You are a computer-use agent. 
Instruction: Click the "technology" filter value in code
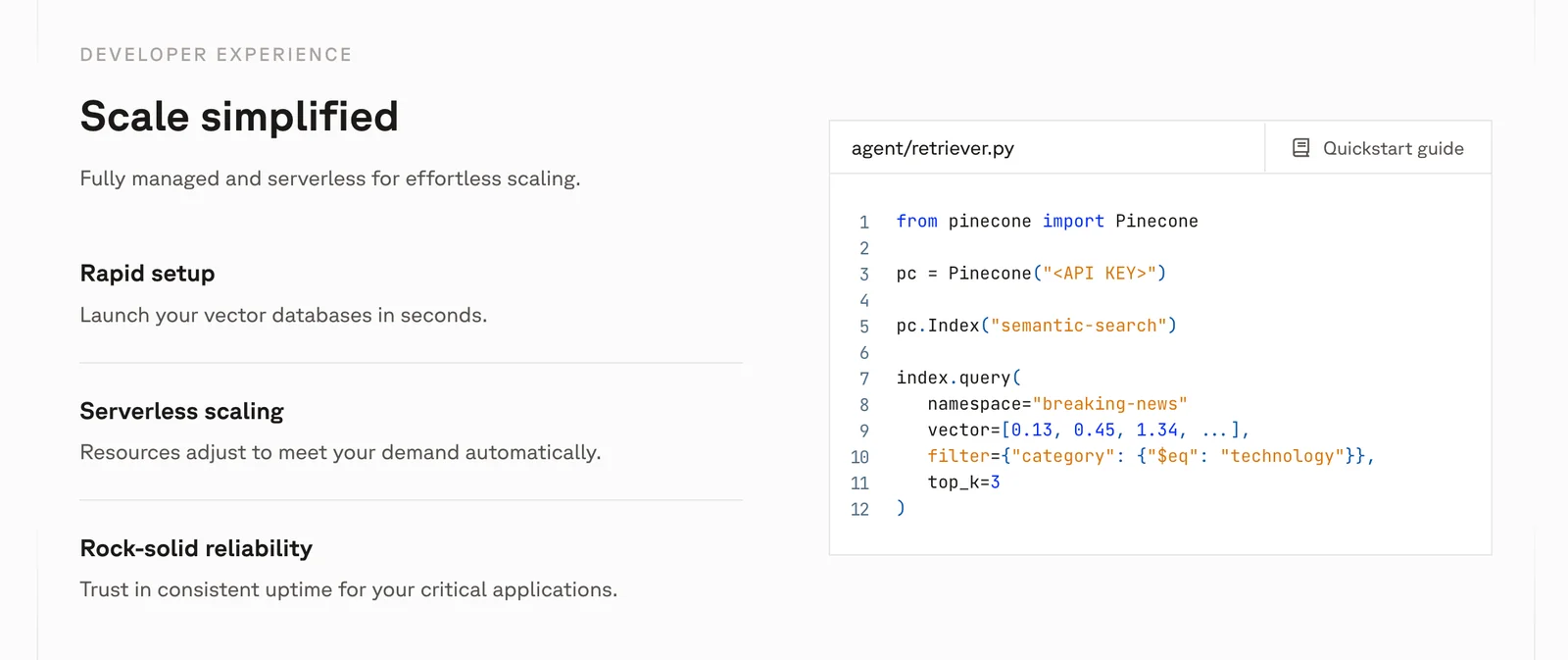click(x=1282, y=456)
